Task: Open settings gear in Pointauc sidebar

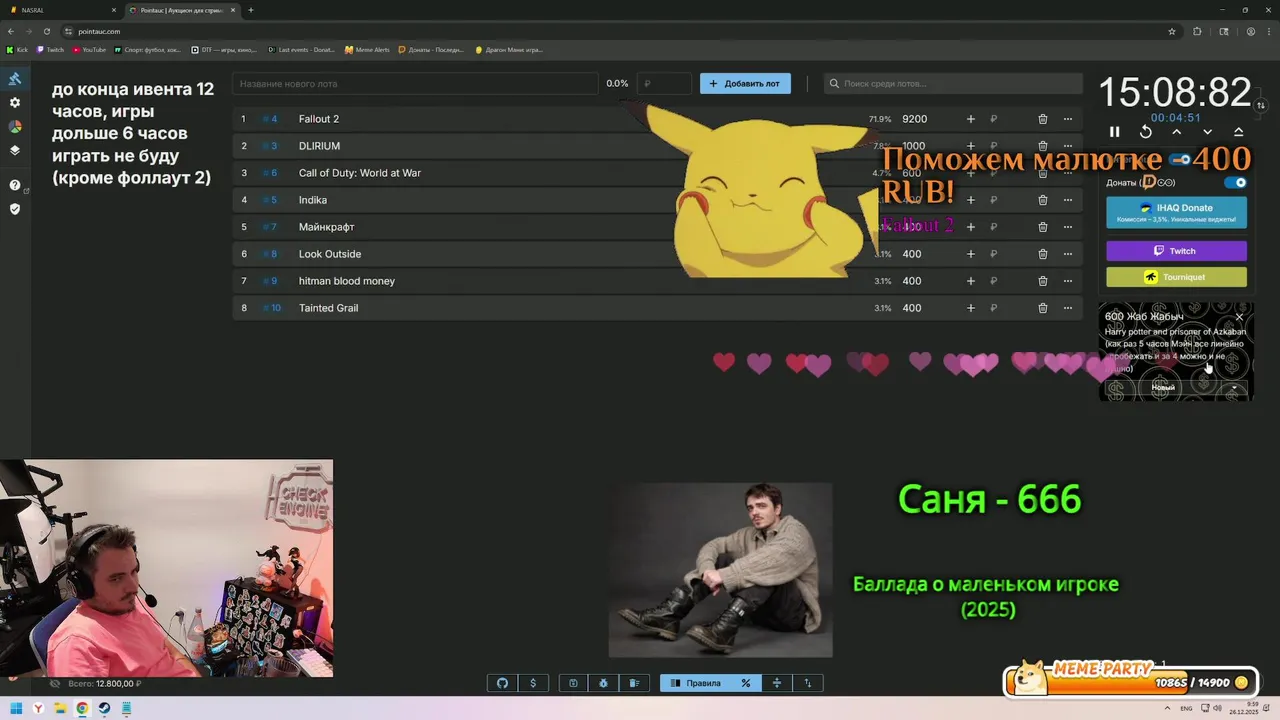Action: (15, 103)
